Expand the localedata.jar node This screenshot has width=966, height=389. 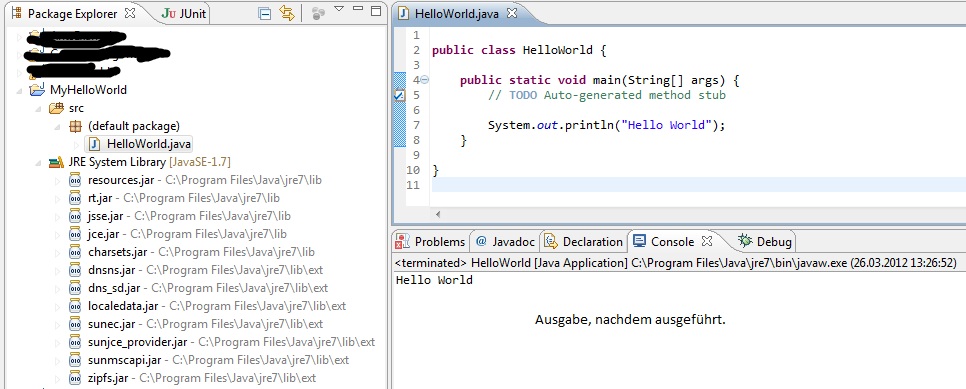tap(59, 306)
